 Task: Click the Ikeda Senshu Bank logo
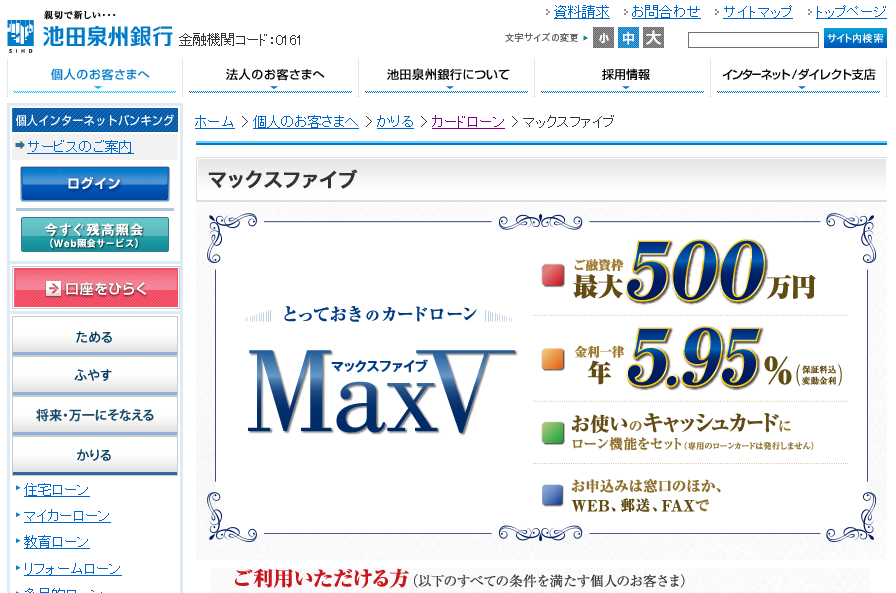(90, 32)
